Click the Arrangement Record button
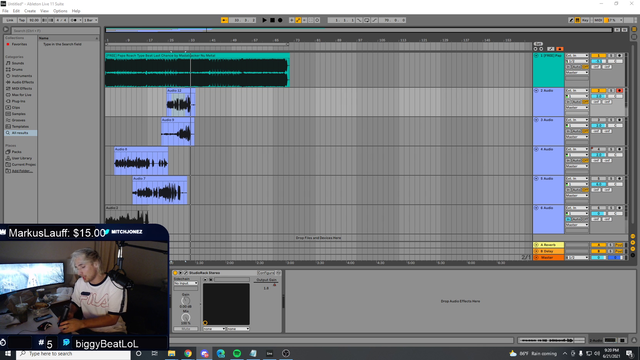The height and width of the screenshot is (360, 640). point(280,20)
